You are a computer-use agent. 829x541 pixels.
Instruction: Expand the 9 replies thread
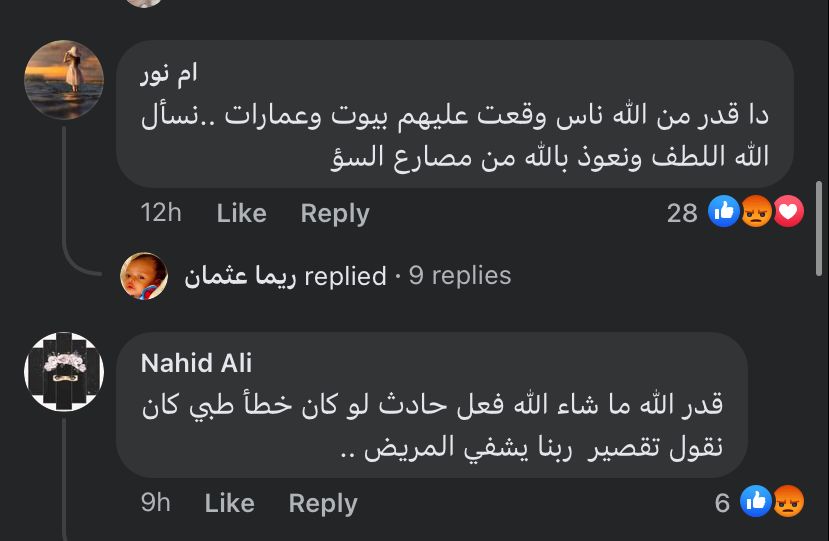[x=459, y=276]
